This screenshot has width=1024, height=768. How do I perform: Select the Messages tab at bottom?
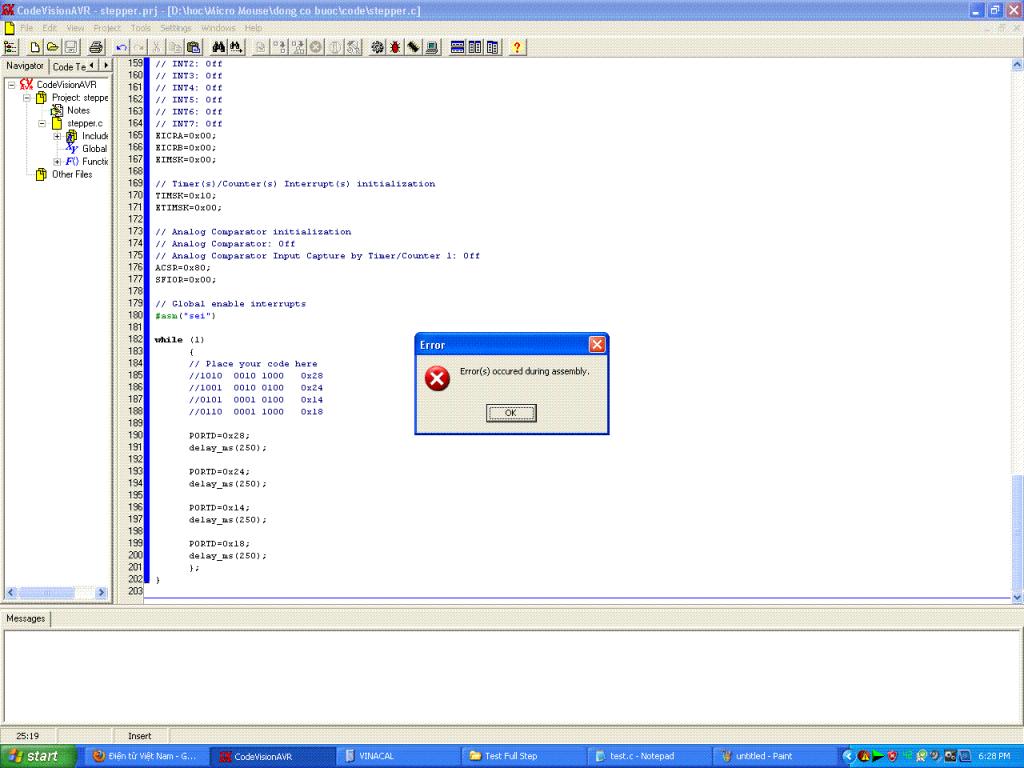(26, 619)
